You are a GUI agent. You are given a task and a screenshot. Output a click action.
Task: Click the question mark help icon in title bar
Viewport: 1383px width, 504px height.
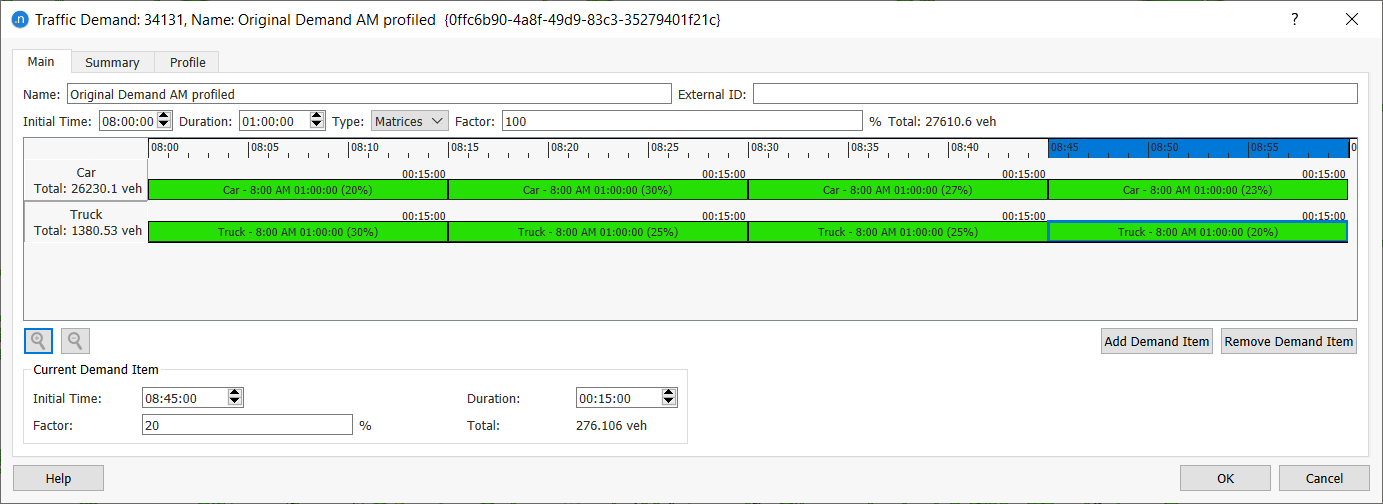1294,19
